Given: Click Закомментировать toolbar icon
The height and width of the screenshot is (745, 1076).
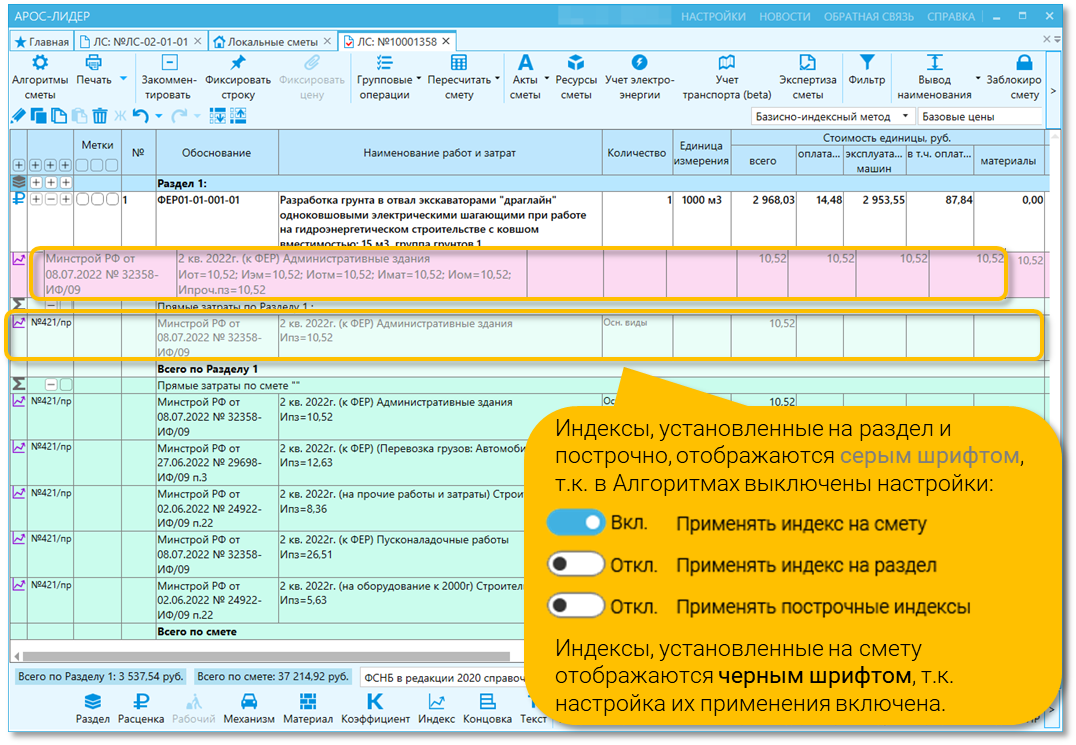Looking at the screenshot, I should (169, 63).
